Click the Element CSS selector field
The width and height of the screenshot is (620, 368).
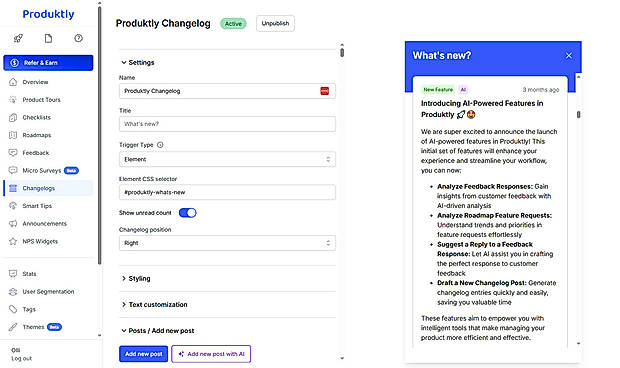pos(227,192)
